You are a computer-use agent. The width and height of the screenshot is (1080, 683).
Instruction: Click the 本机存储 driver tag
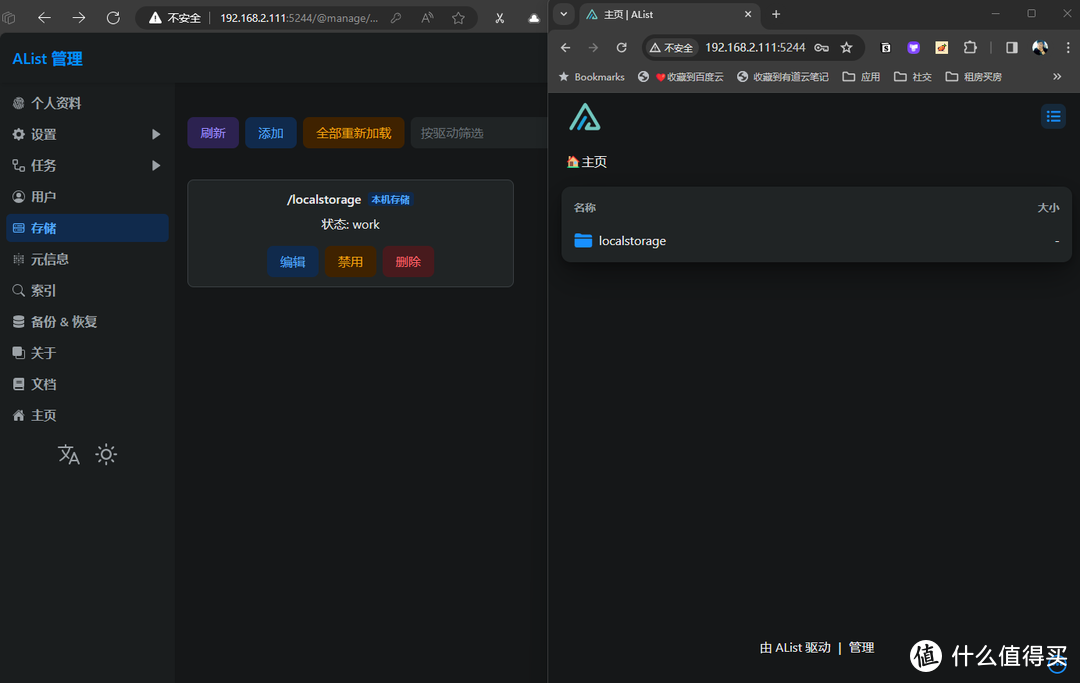(391, 200)
